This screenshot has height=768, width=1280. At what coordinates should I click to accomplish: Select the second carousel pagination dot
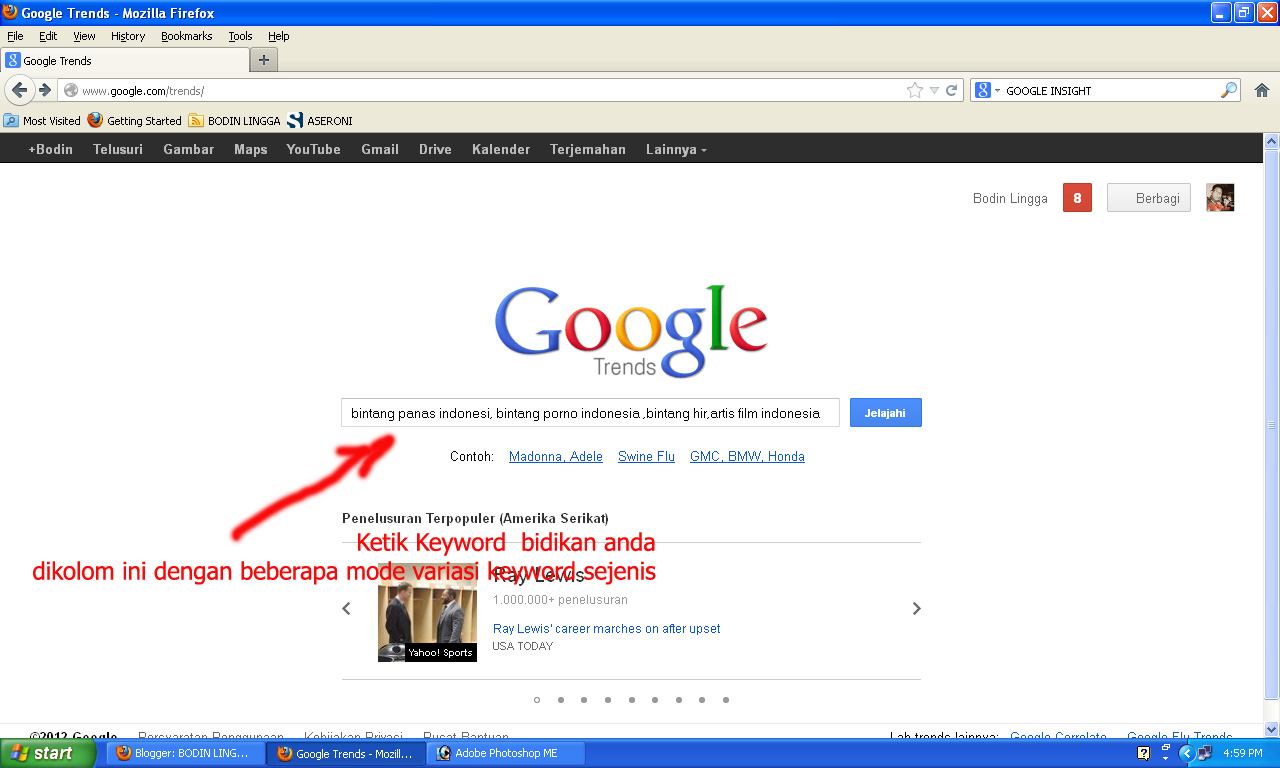tap(560, 700)
